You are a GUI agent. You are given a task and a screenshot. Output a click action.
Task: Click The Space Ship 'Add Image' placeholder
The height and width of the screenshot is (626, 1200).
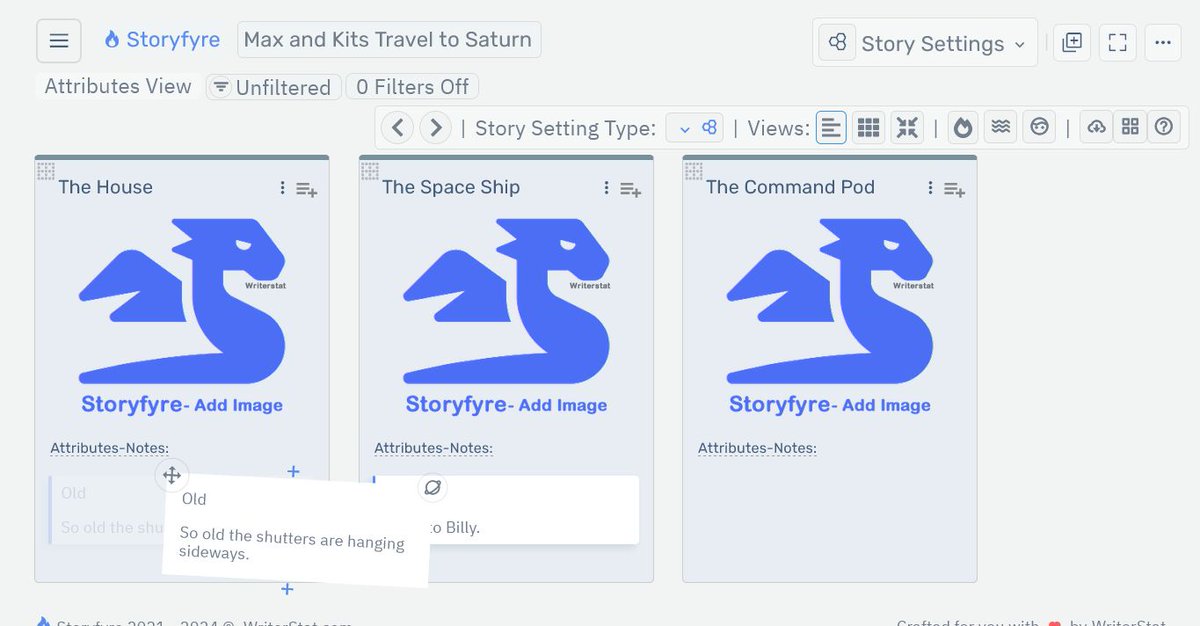[506, 317]
